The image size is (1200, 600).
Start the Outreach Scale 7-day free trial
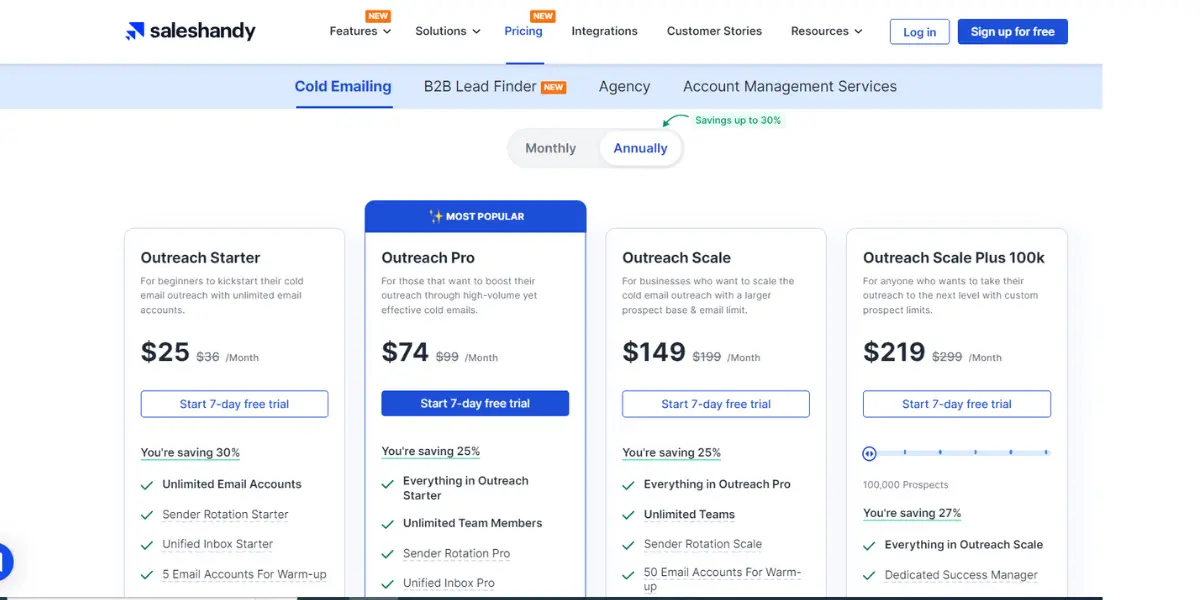[716, 404]
